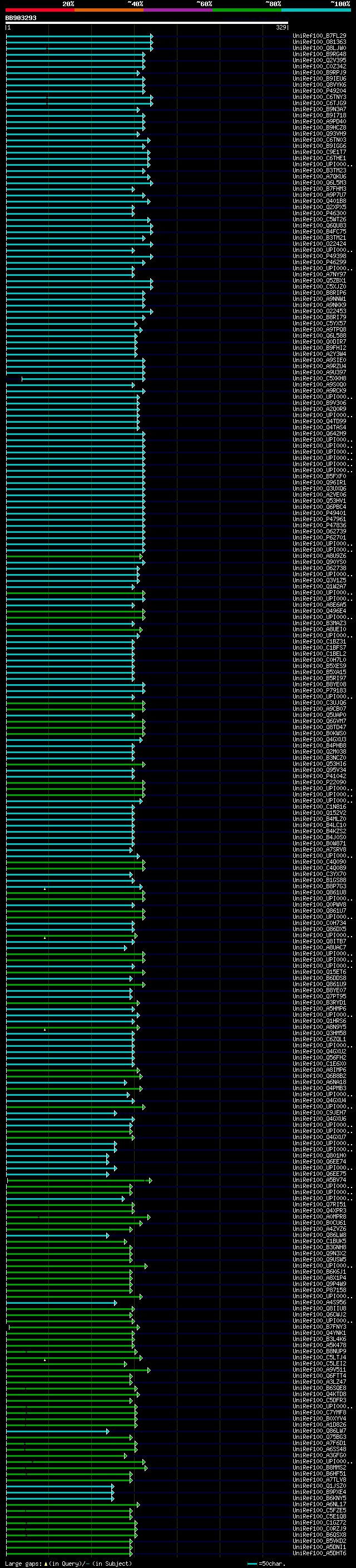
Task: Select hit UniRef100_B7FL29
Action: pyautogui.click(x=319, y=36)
